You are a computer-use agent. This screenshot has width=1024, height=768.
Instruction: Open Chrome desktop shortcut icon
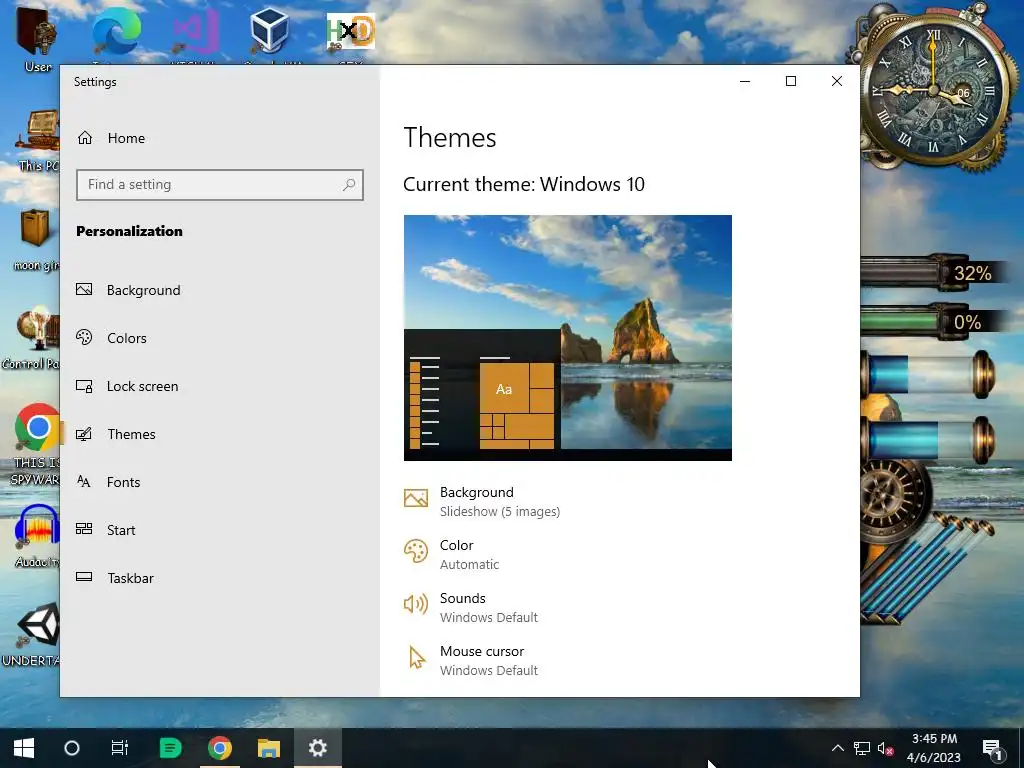point(38,428)
